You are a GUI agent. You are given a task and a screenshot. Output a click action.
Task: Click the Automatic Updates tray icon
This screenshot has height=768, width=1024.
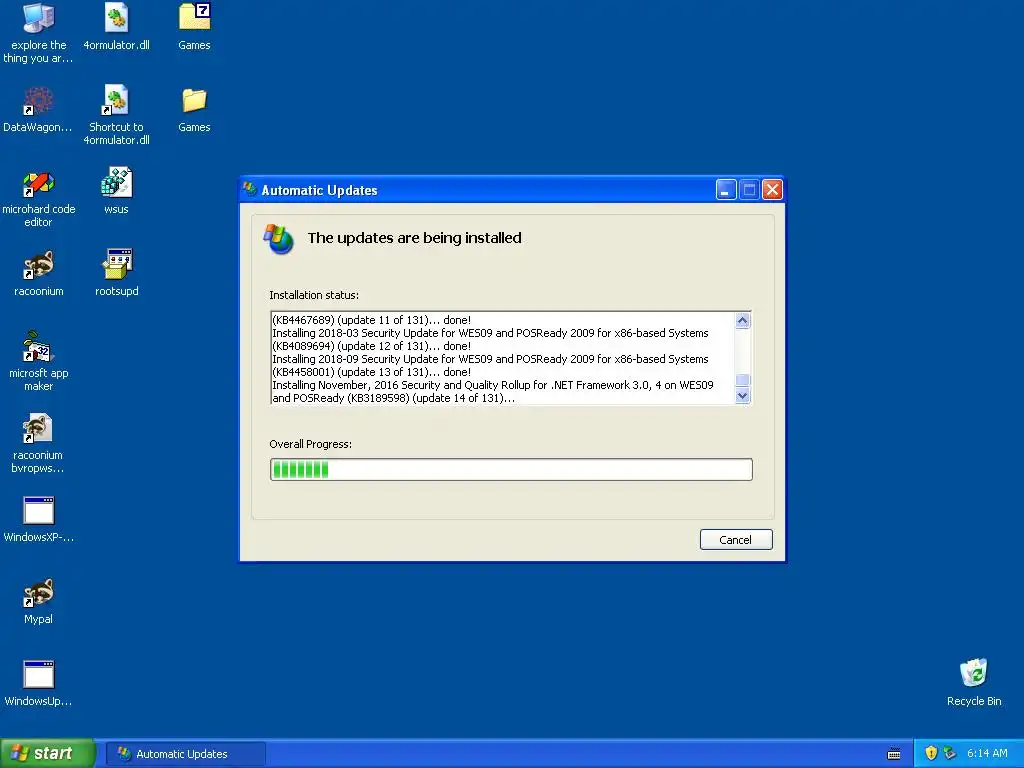pos(949,754)
